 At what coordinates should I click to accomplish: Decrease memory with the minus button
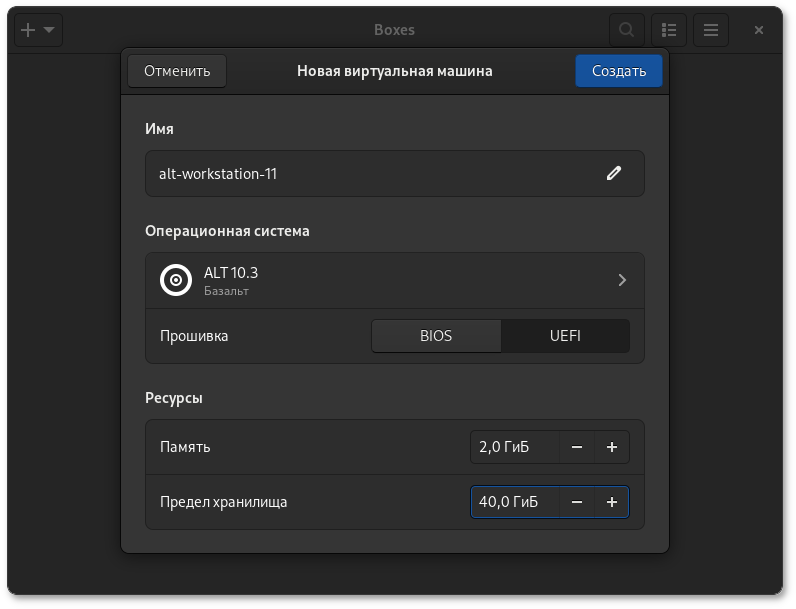(x=577, y=447)
